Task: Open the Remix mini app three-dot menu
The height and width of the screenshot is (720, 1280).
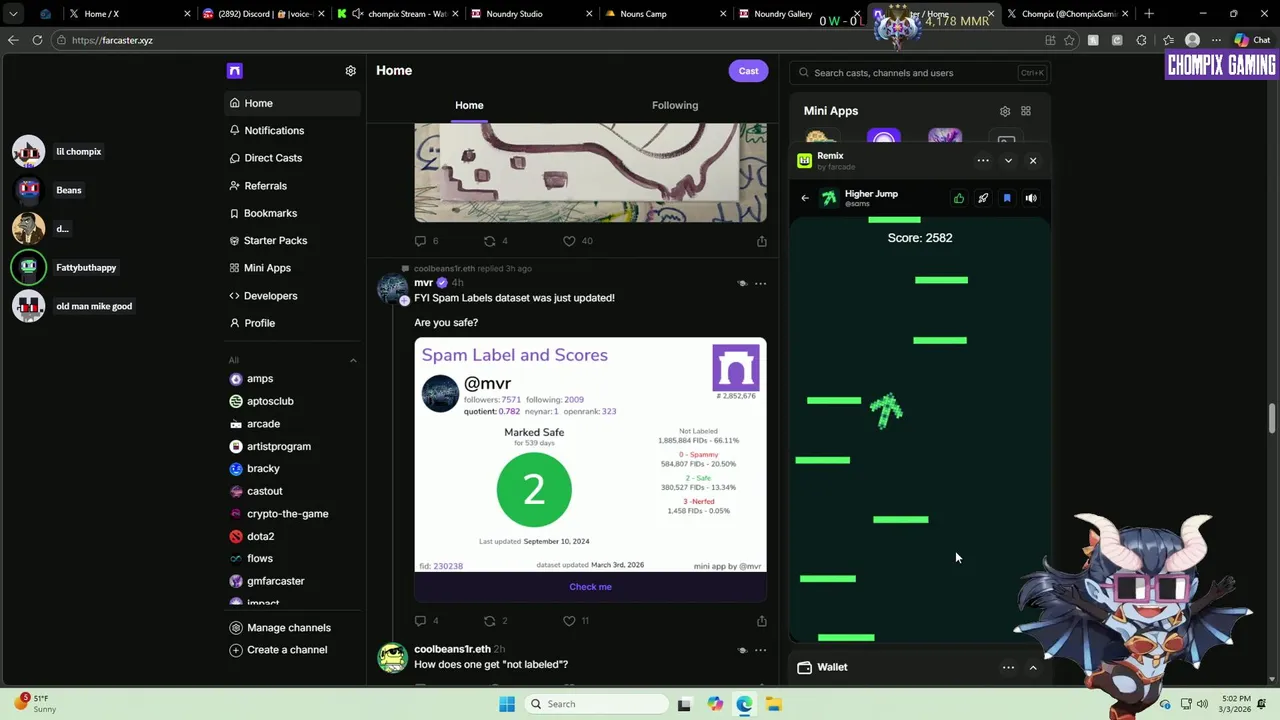Action: coord(983,161)
